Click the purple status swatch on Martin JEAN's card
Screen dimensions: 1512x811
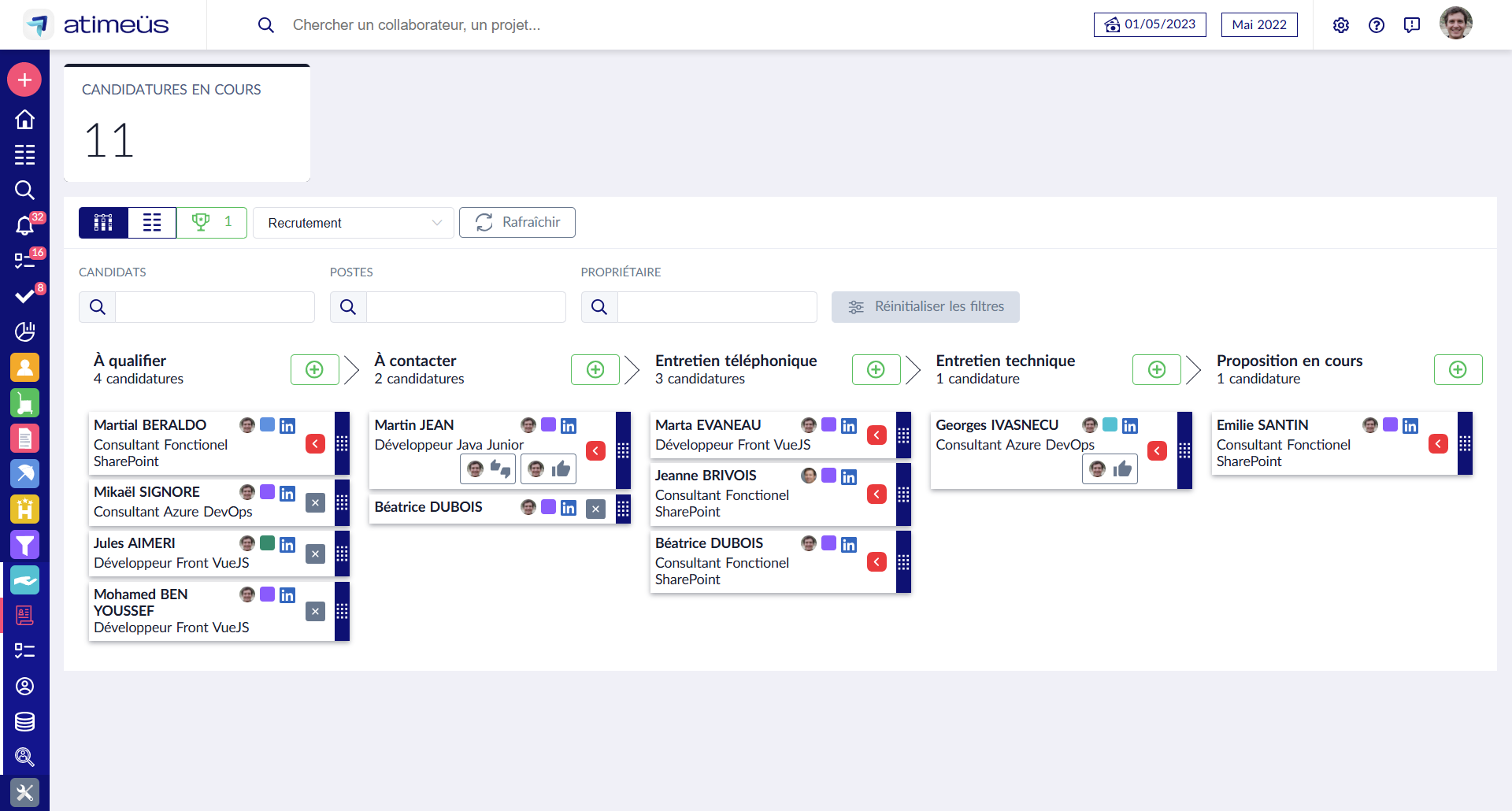coord(548,425)
